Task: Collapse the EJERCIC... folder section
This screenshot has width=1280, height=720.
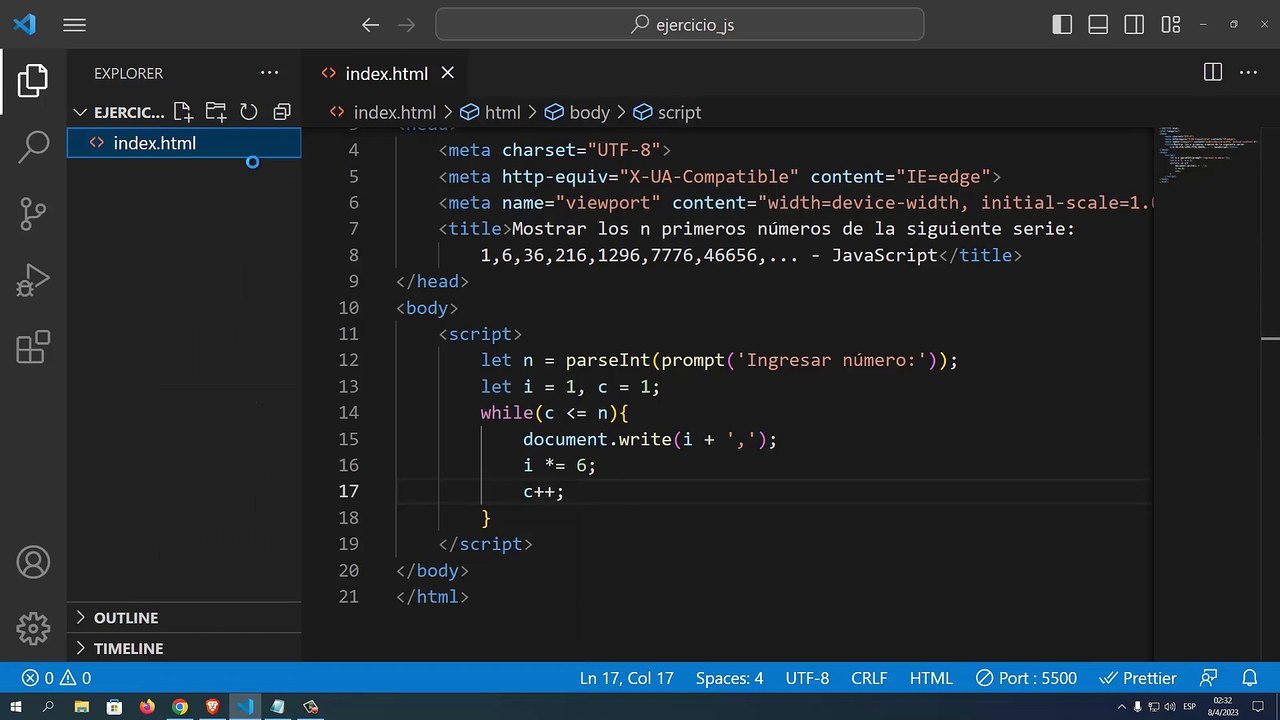Action: [x=118, y=112]
